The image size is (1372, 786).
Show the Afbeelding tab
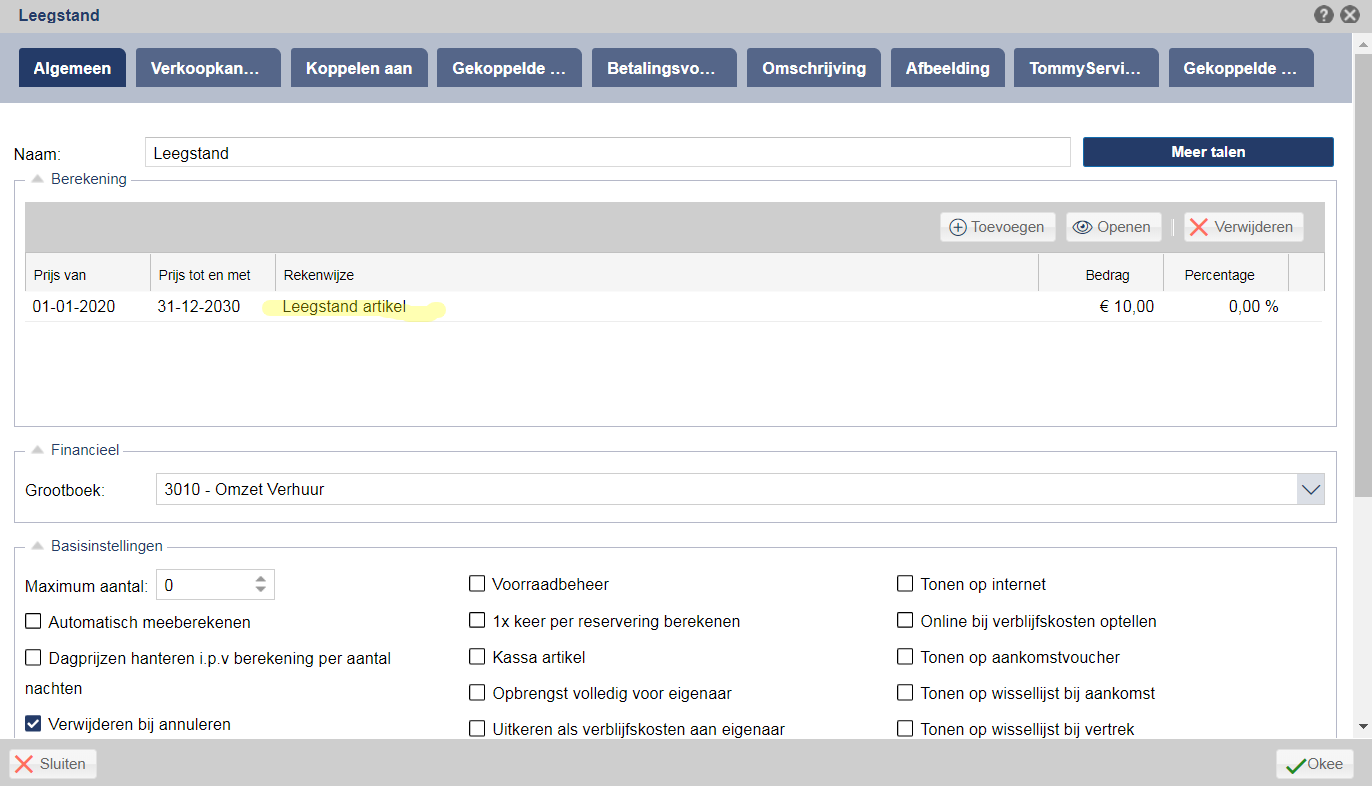click(x=948, y=68)
